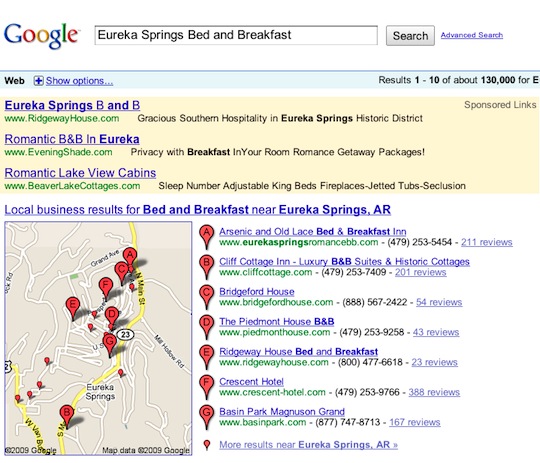Open The Piedmont House B&B listing

tap(277, 321)
